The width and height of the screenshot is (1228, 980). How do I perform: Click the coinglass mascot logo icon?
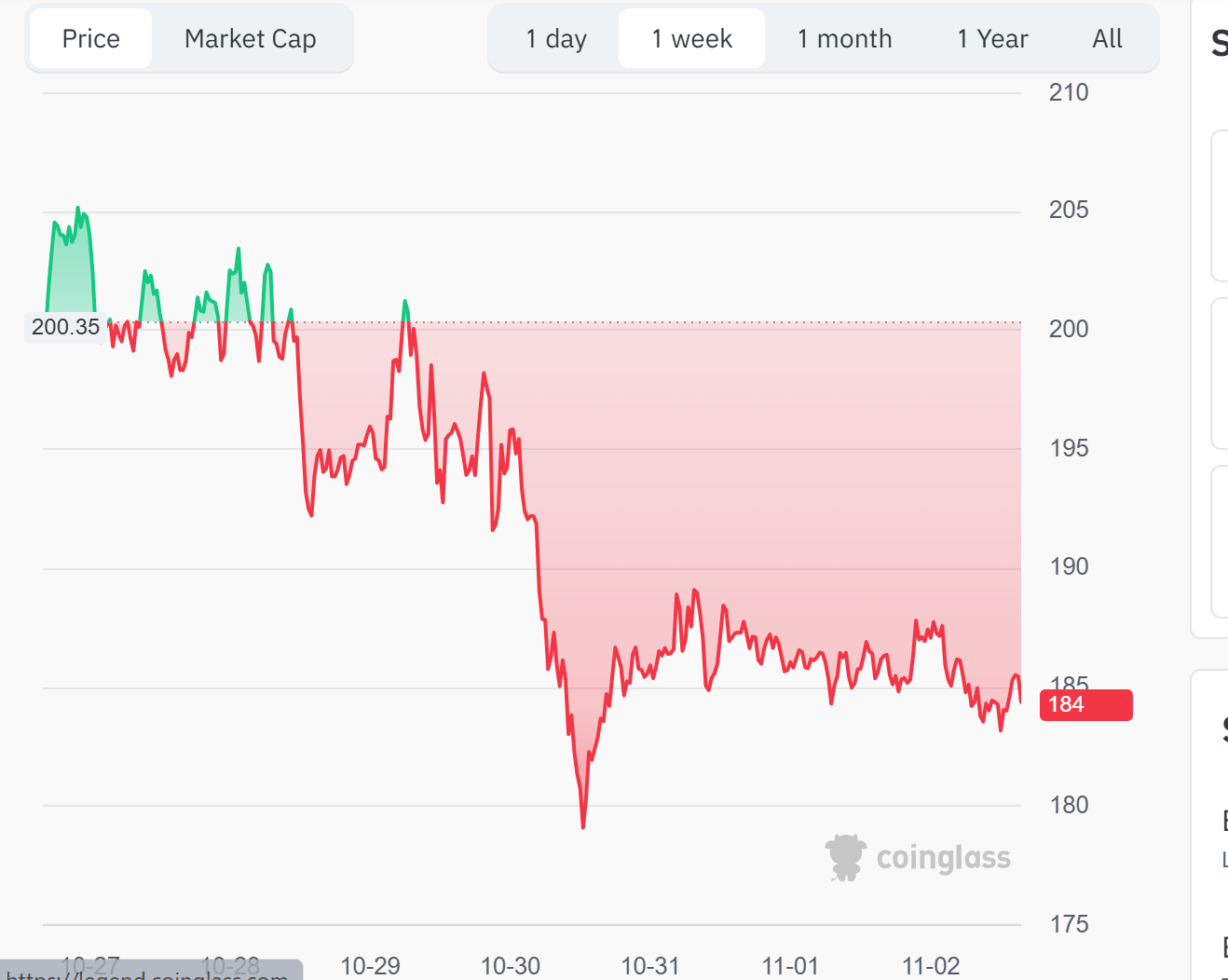(845, 857)
